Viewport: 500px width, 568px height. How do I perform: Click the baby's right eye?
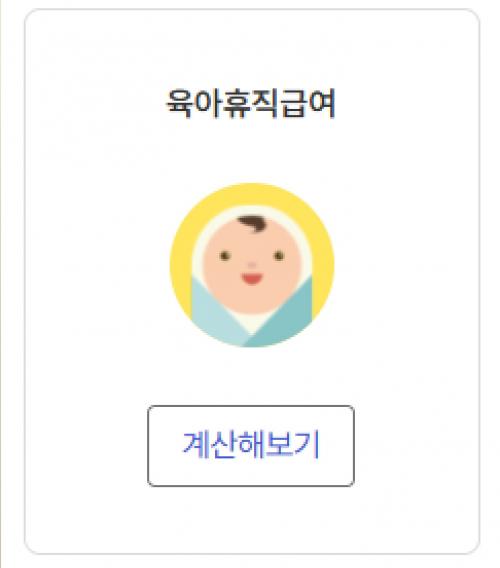pos(279,256)
